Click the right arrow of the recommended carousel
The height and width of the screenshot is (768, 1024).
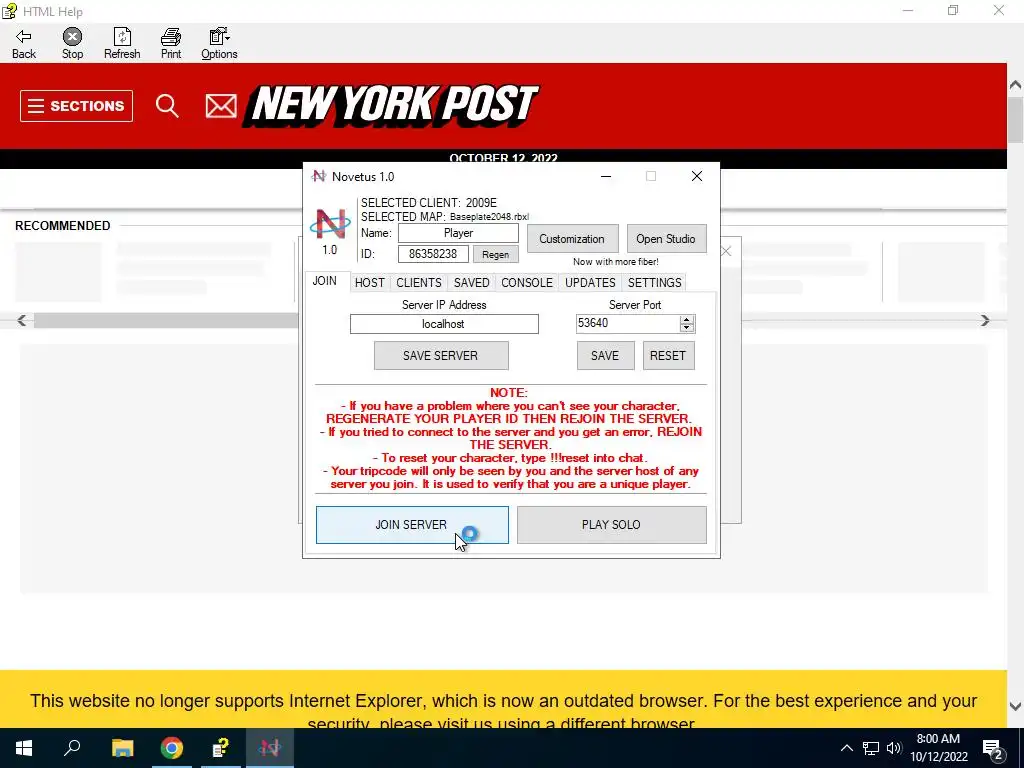(x=985, y=321)
